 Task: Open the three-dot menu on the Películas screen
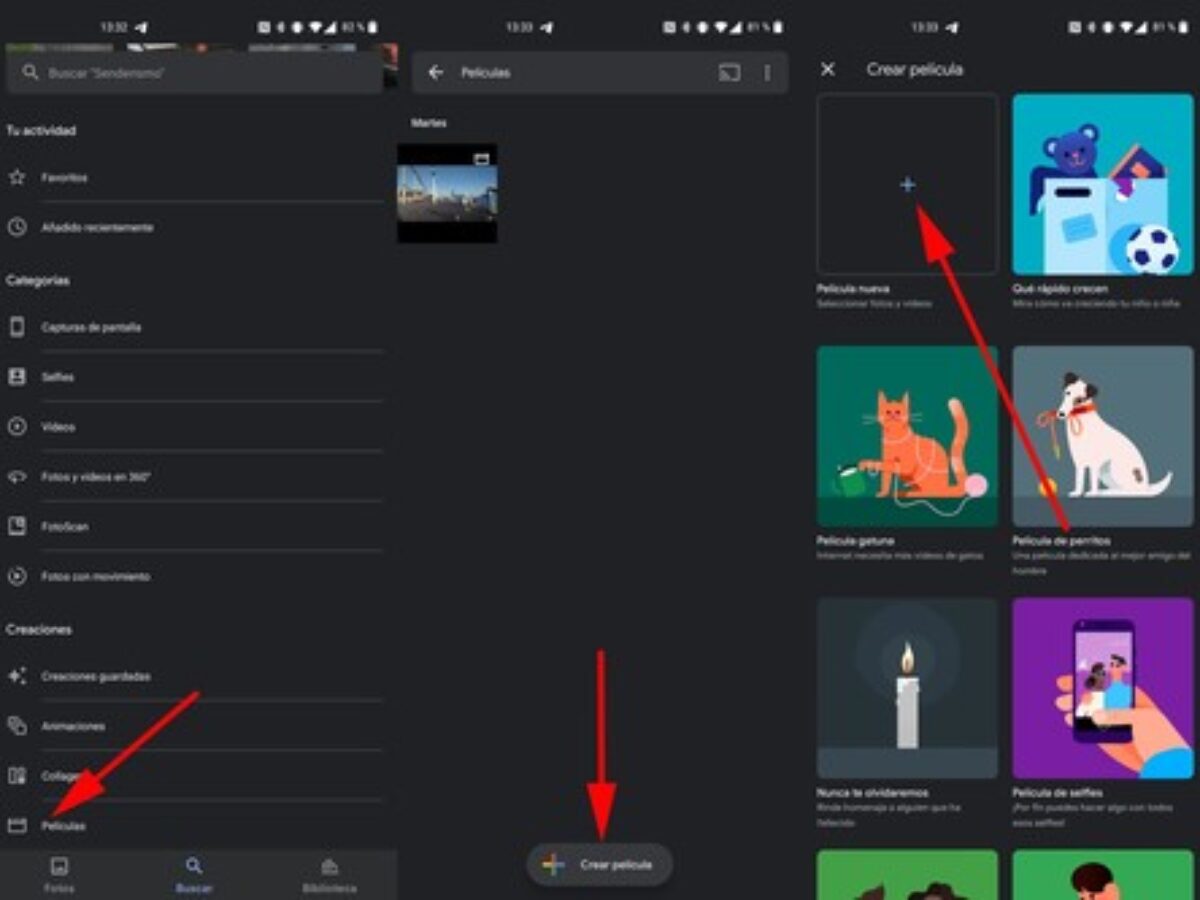pyautogui.click(x=767, y=72)
